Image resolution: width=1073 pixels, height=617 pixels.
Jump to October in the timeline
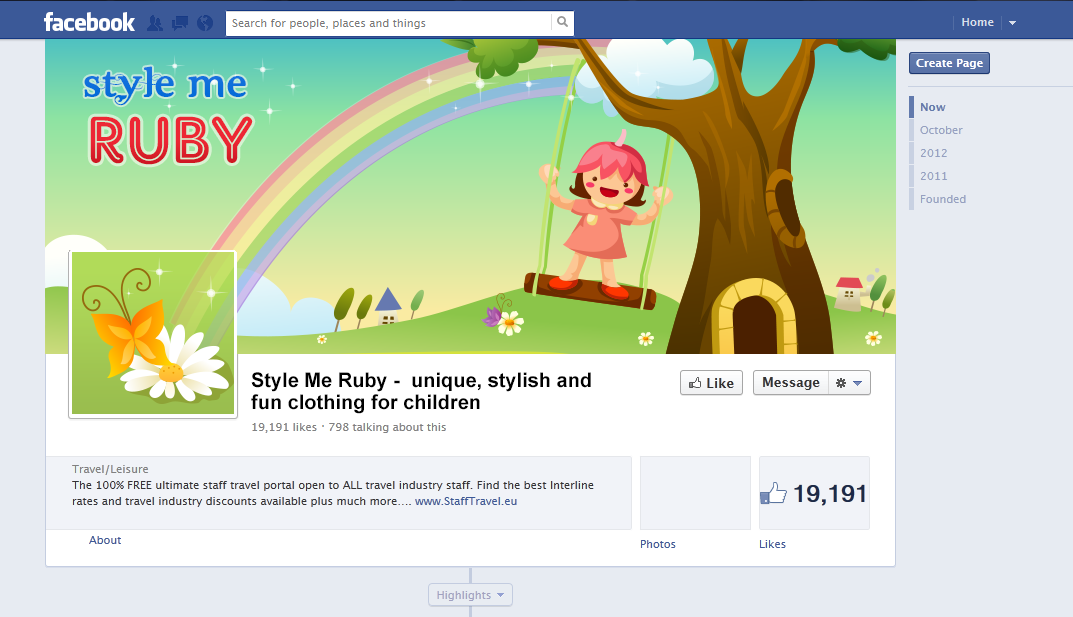(x=941, y=130)
